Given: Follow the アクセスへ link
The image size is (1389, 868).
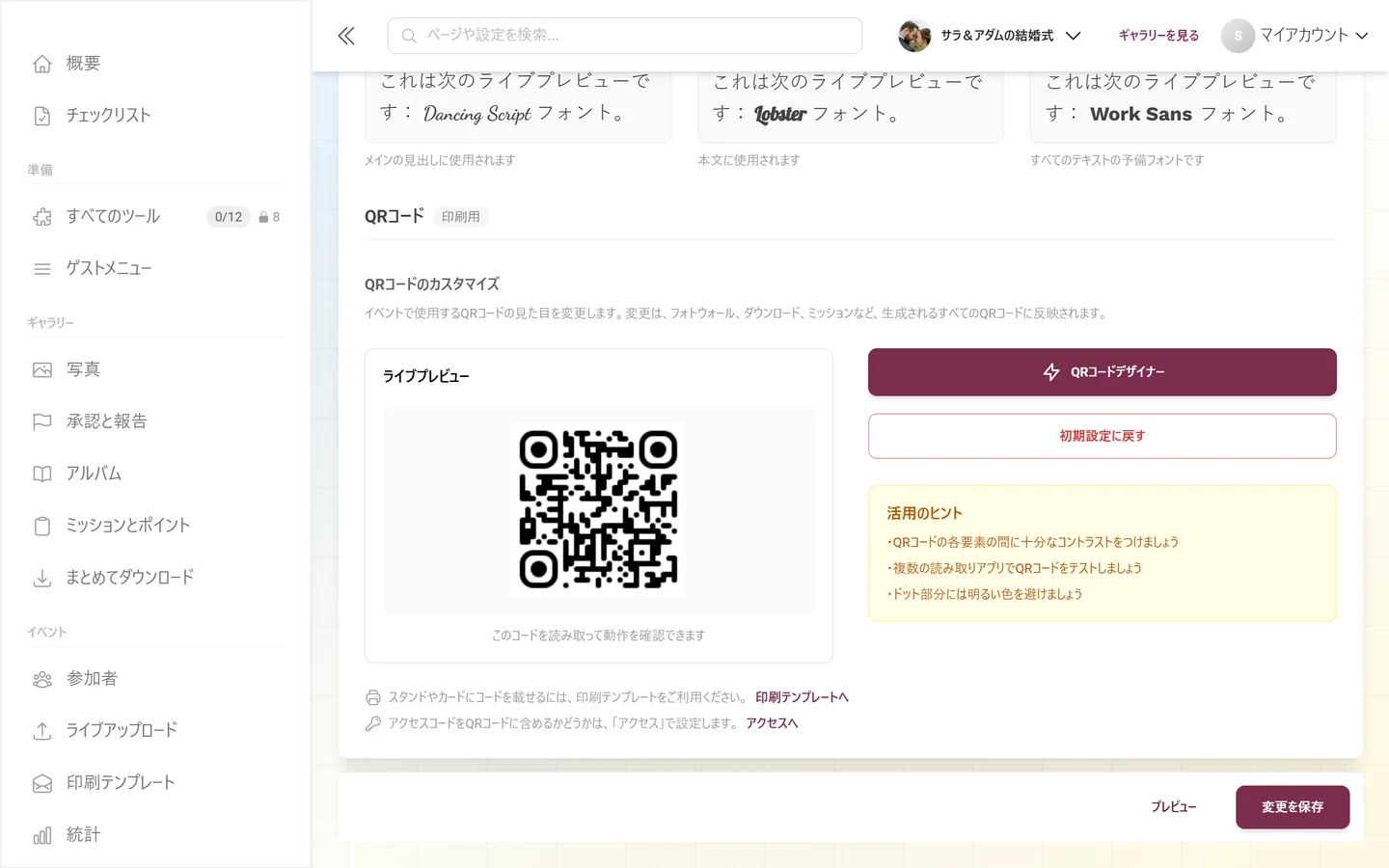Looking at the screenshot, I should tap(772, 723).
